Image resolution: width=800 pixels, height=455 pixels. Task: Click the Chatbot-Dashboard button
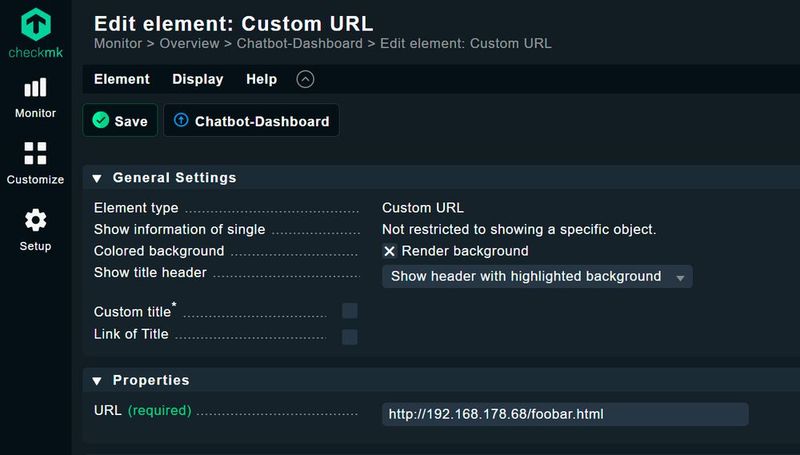click(251, 120)
